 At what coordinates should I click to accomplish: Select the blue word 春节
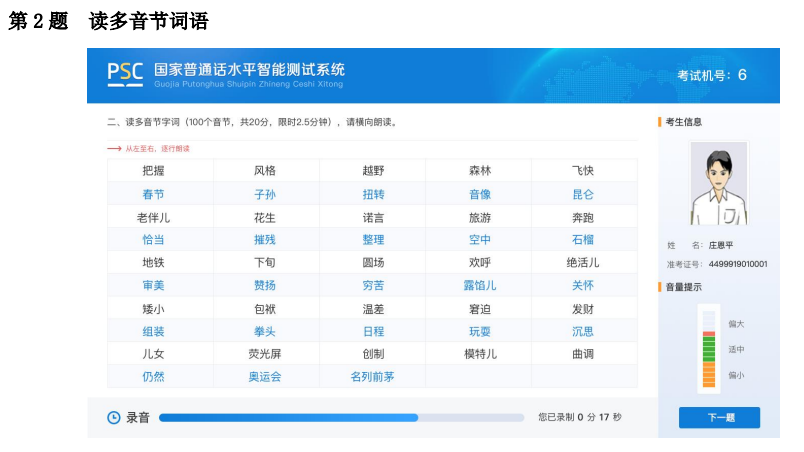pos(153,194)
